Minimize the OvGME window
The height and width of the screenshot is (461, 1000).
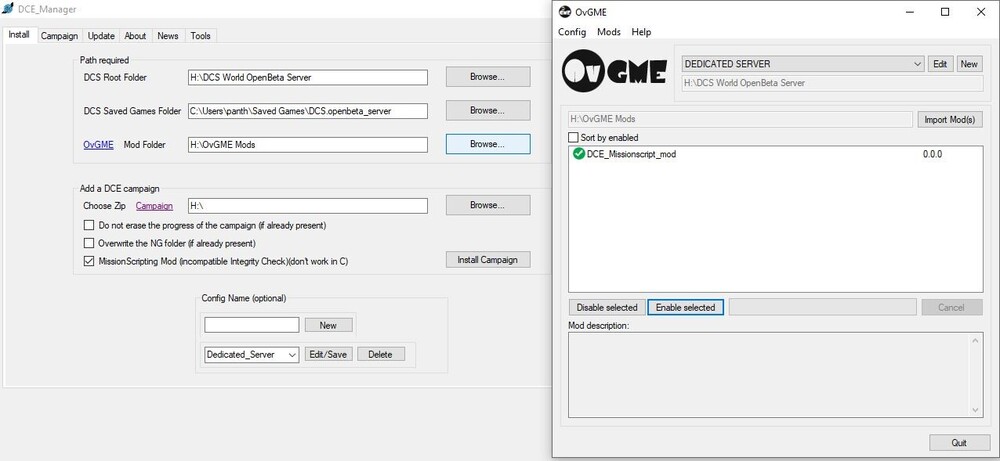910,11
